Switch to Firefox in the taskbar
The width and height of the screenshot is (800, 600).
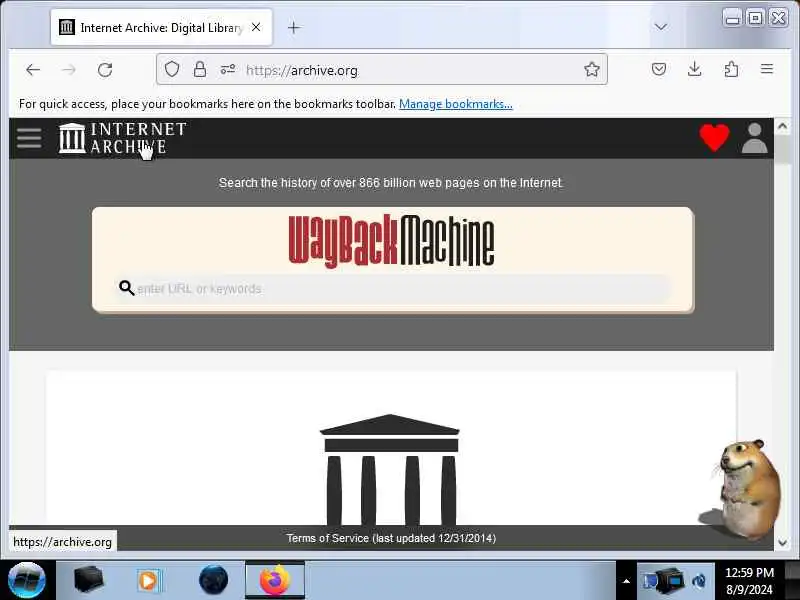pos(275,580)
